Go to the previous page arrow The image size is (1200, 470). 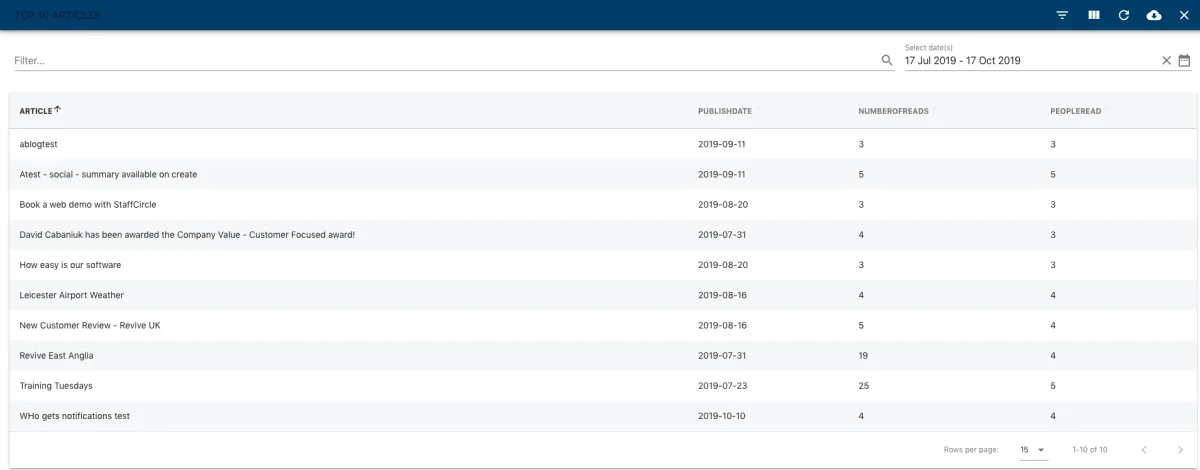coord(1144,450)
